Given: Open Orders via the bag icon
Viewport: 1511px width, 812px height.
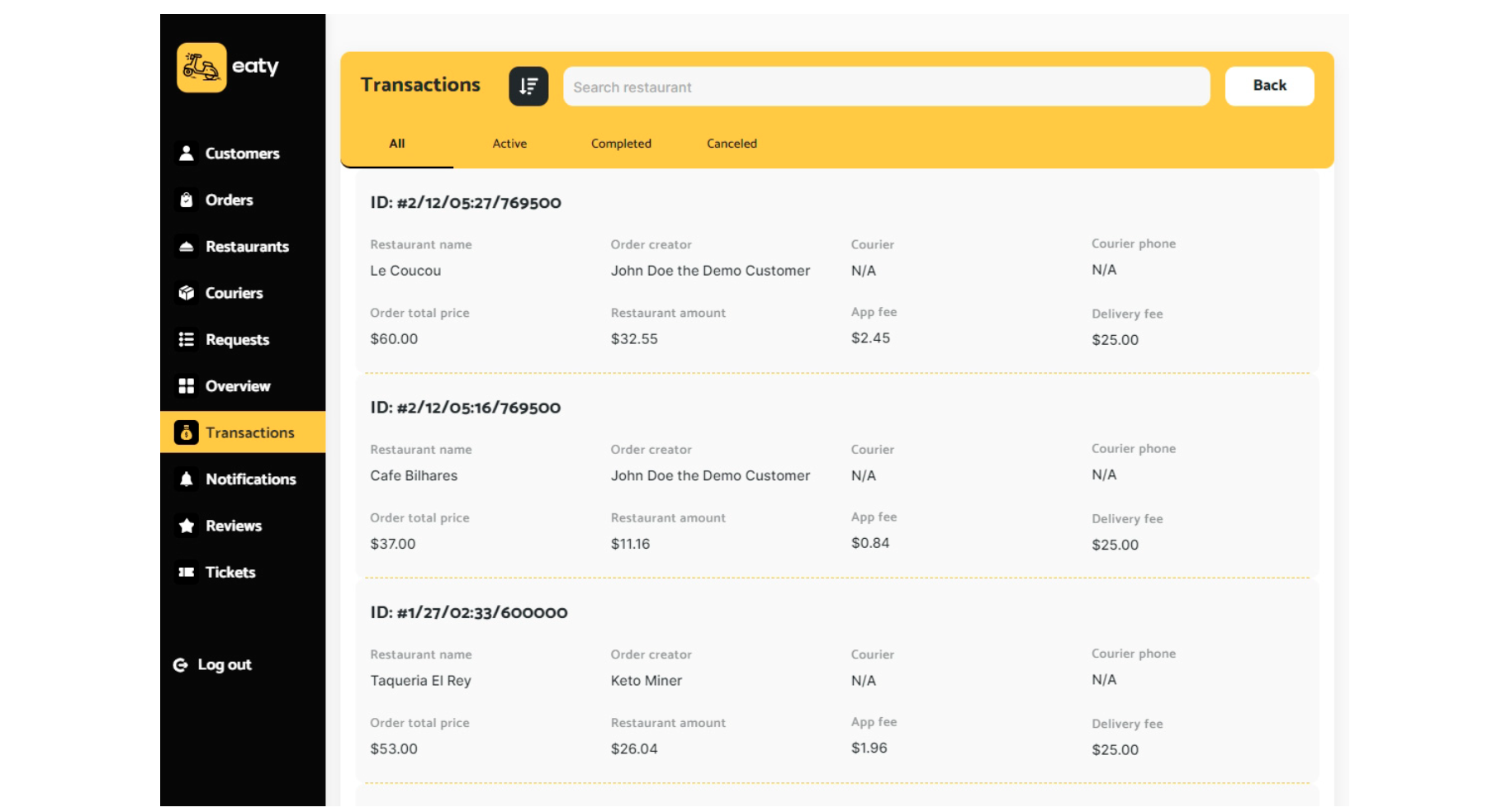Looking at the screenshot, I should tap(187, 201).
